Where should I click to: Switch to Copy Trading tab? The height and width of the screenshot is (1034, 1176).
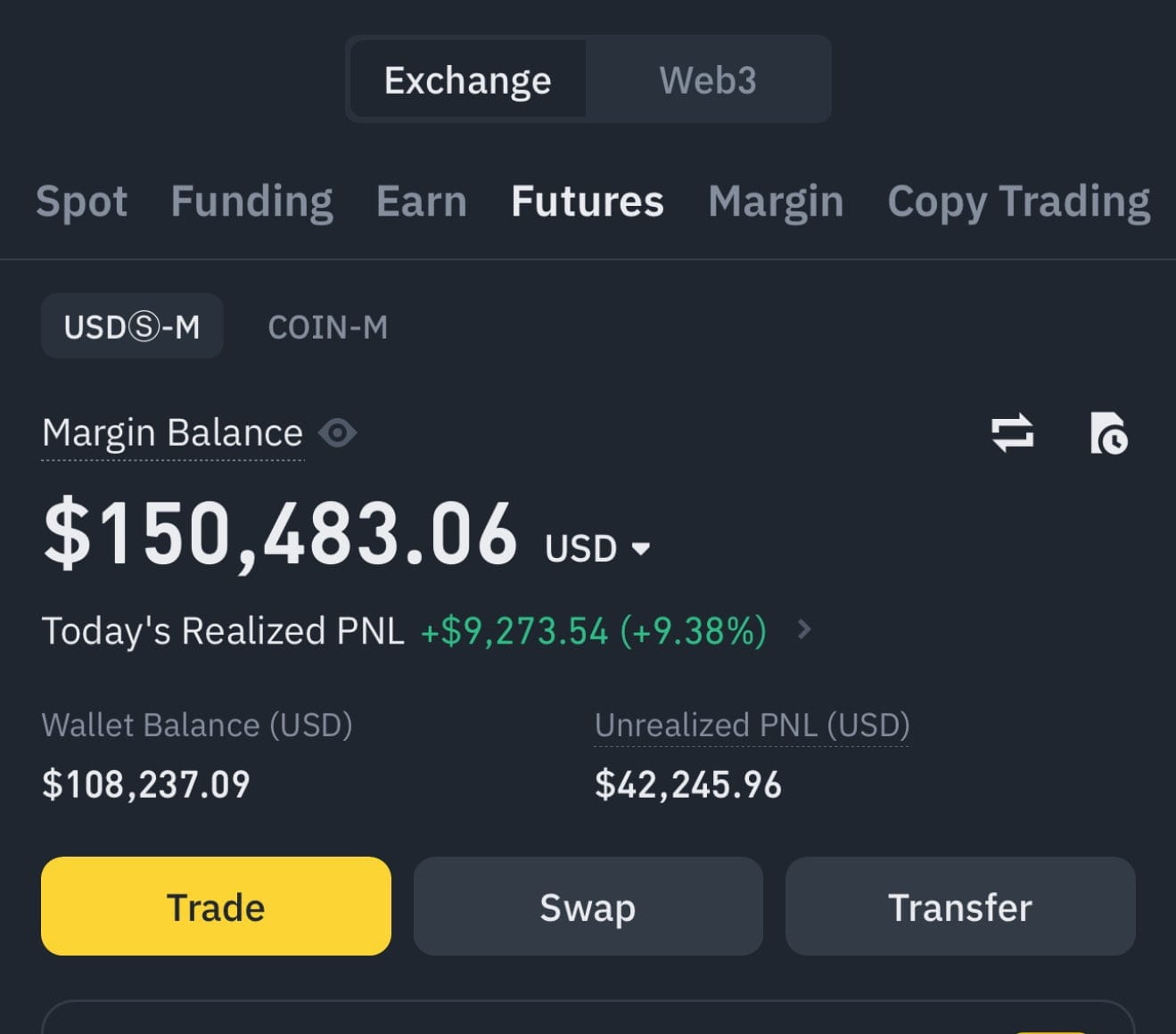[x=1019, y=201]
